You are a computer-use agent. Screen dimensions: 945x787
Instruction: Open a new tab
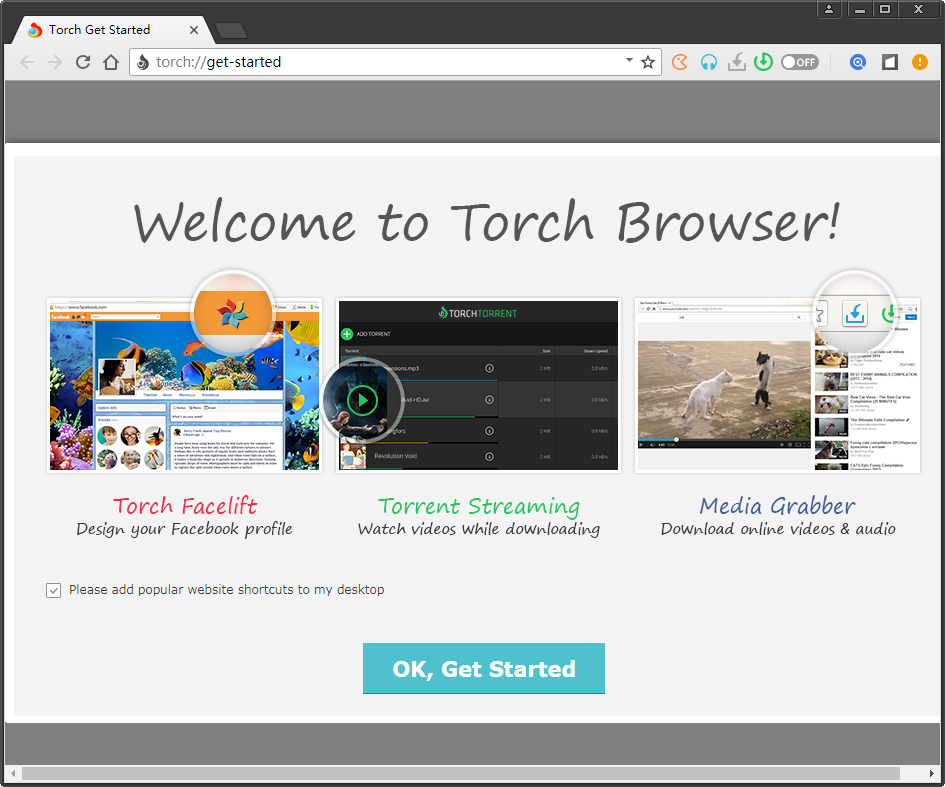(x=231, y=30)
